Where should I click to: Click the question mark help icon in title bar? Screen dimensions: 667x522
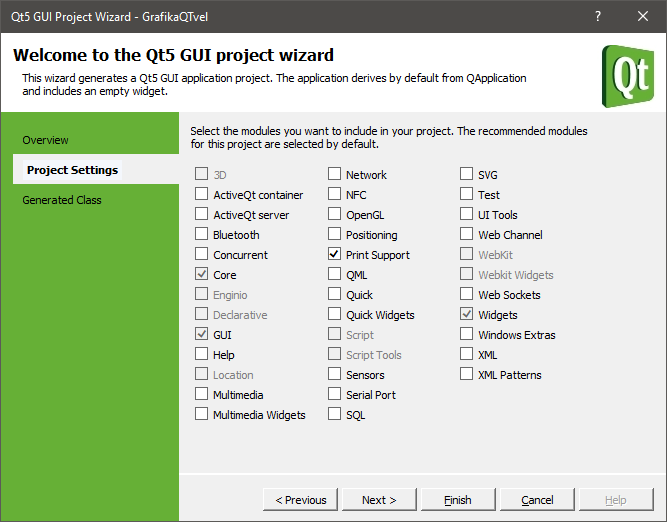click(598, 16)
